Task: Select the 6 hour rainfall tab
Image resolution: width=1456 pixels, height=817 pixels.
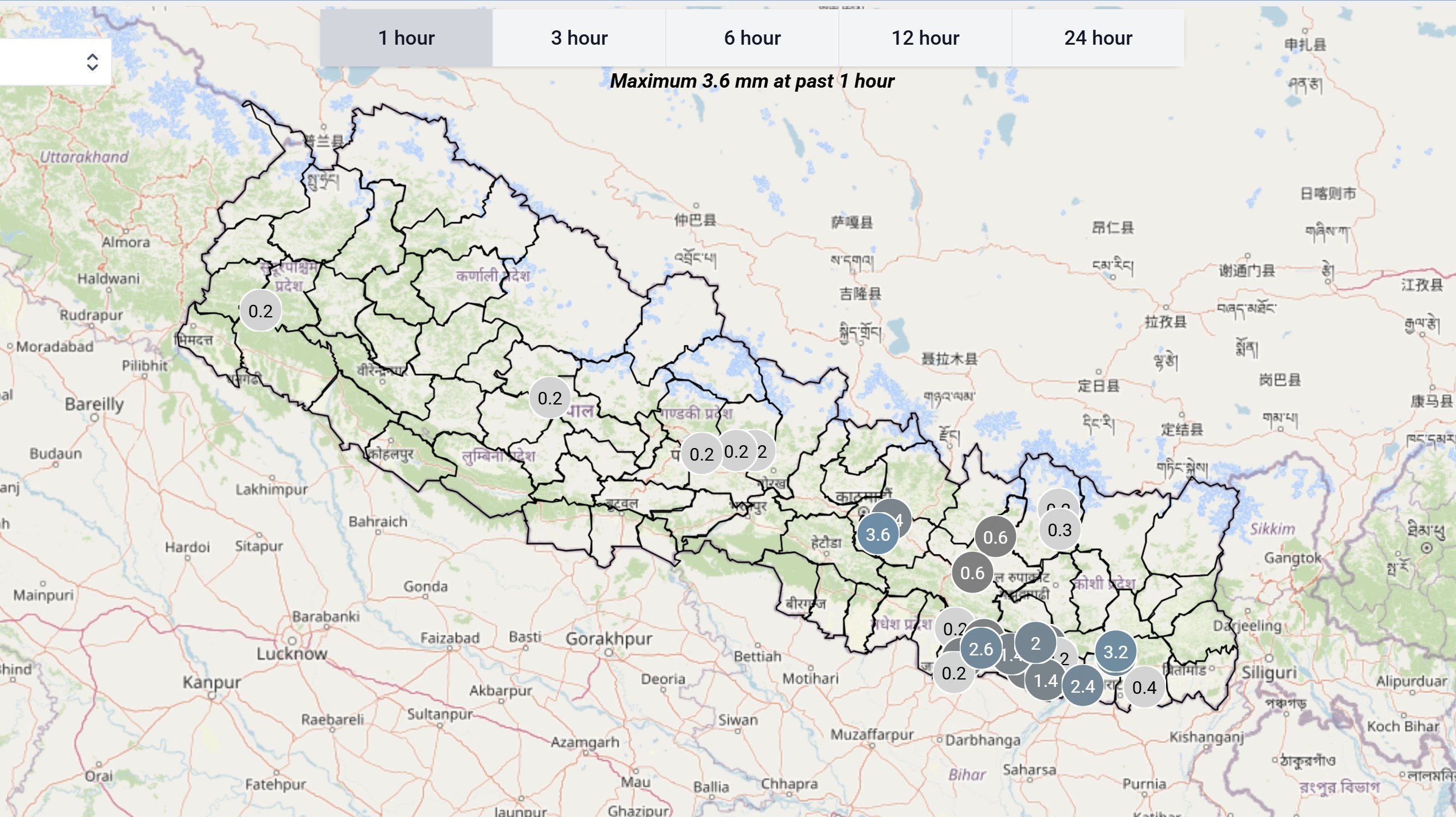Action: coord(752,38)
